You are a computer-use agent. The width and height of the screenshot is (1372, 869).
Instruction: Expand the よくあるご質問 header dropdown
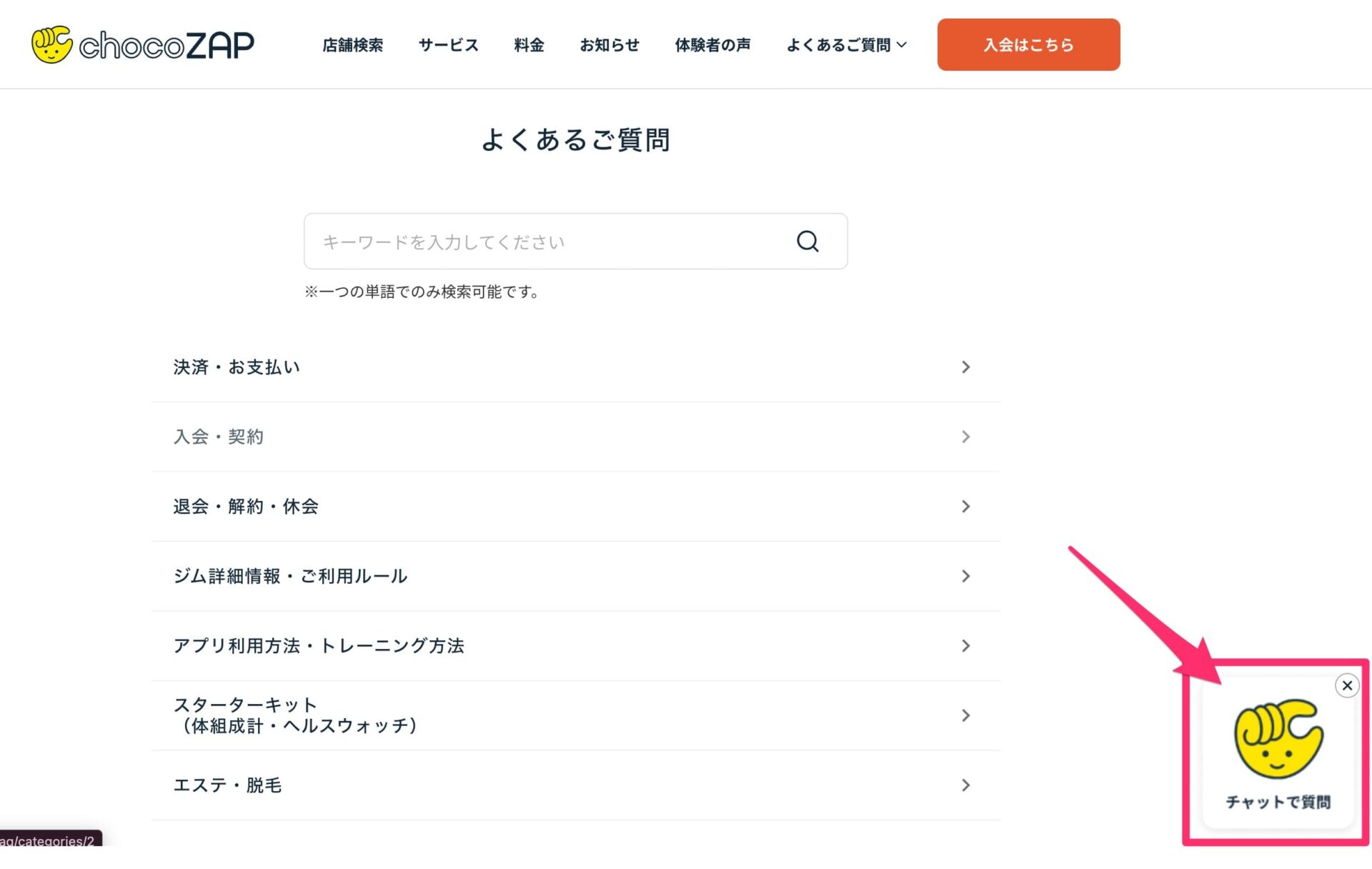coord(846,45)
